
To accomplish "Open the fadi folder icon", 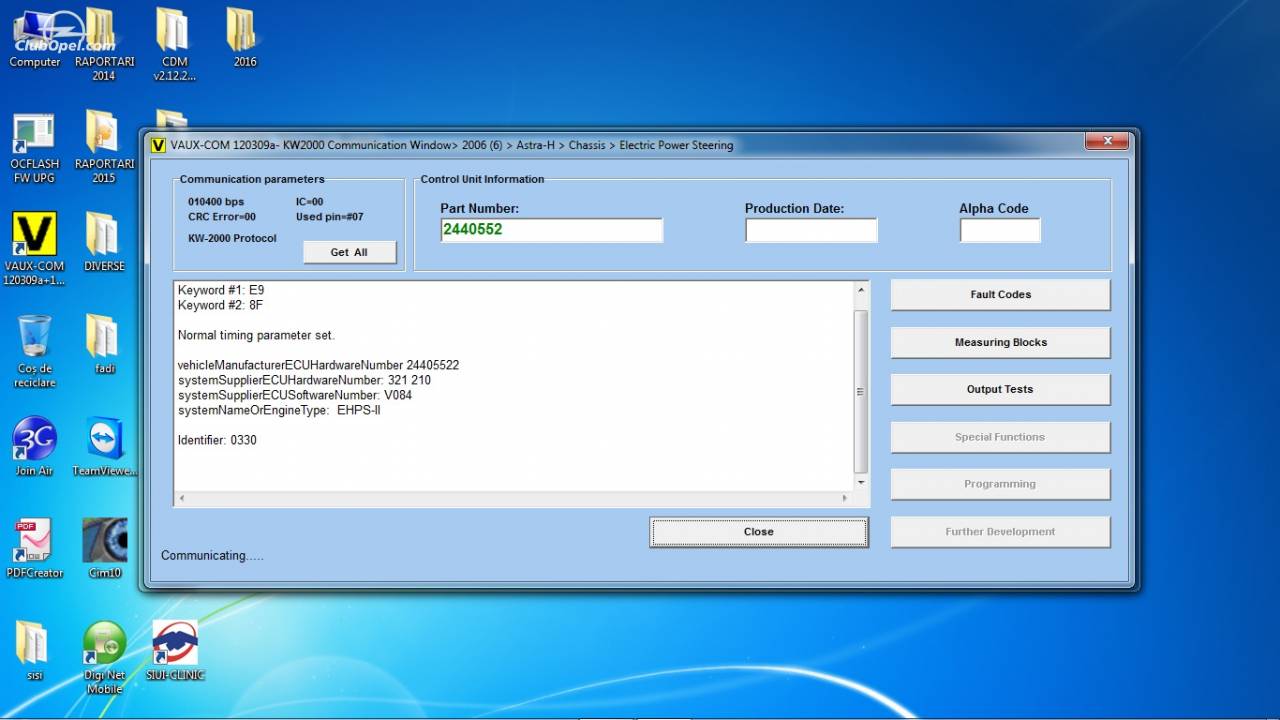I will [x=104, y=344].
